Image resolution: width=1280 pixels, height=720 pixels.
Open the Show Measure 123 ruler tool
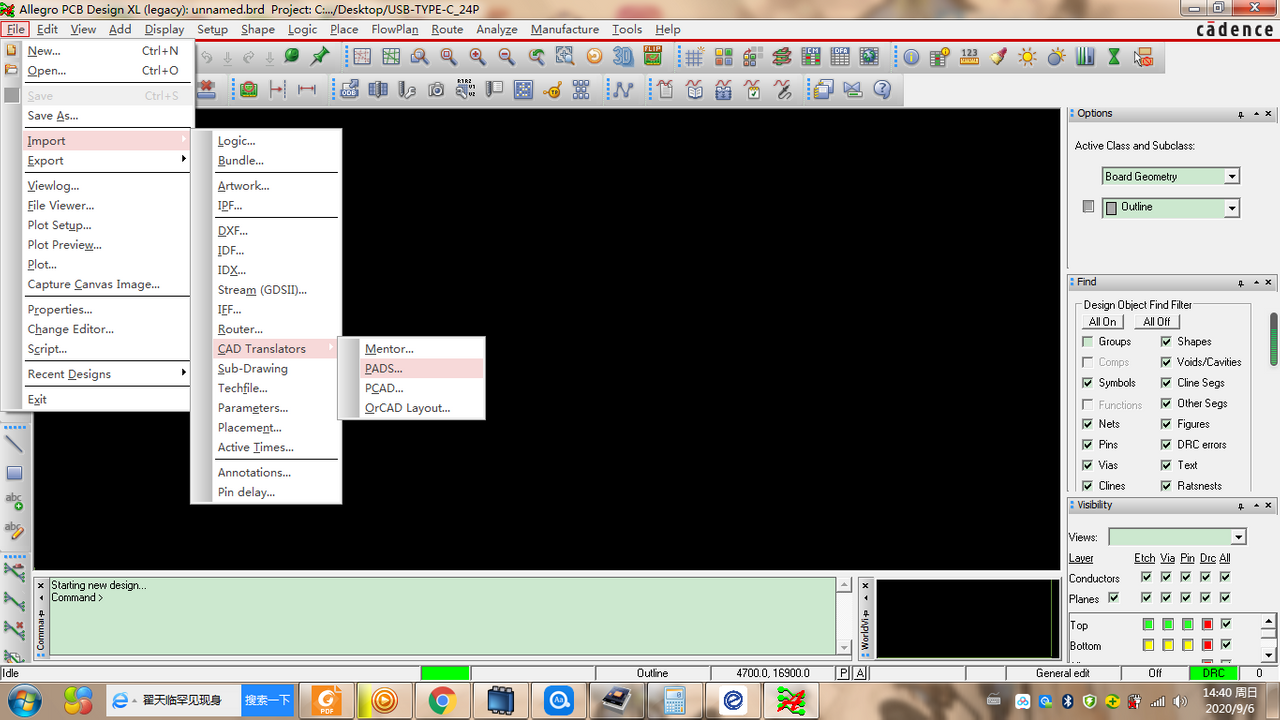(969, 57)
